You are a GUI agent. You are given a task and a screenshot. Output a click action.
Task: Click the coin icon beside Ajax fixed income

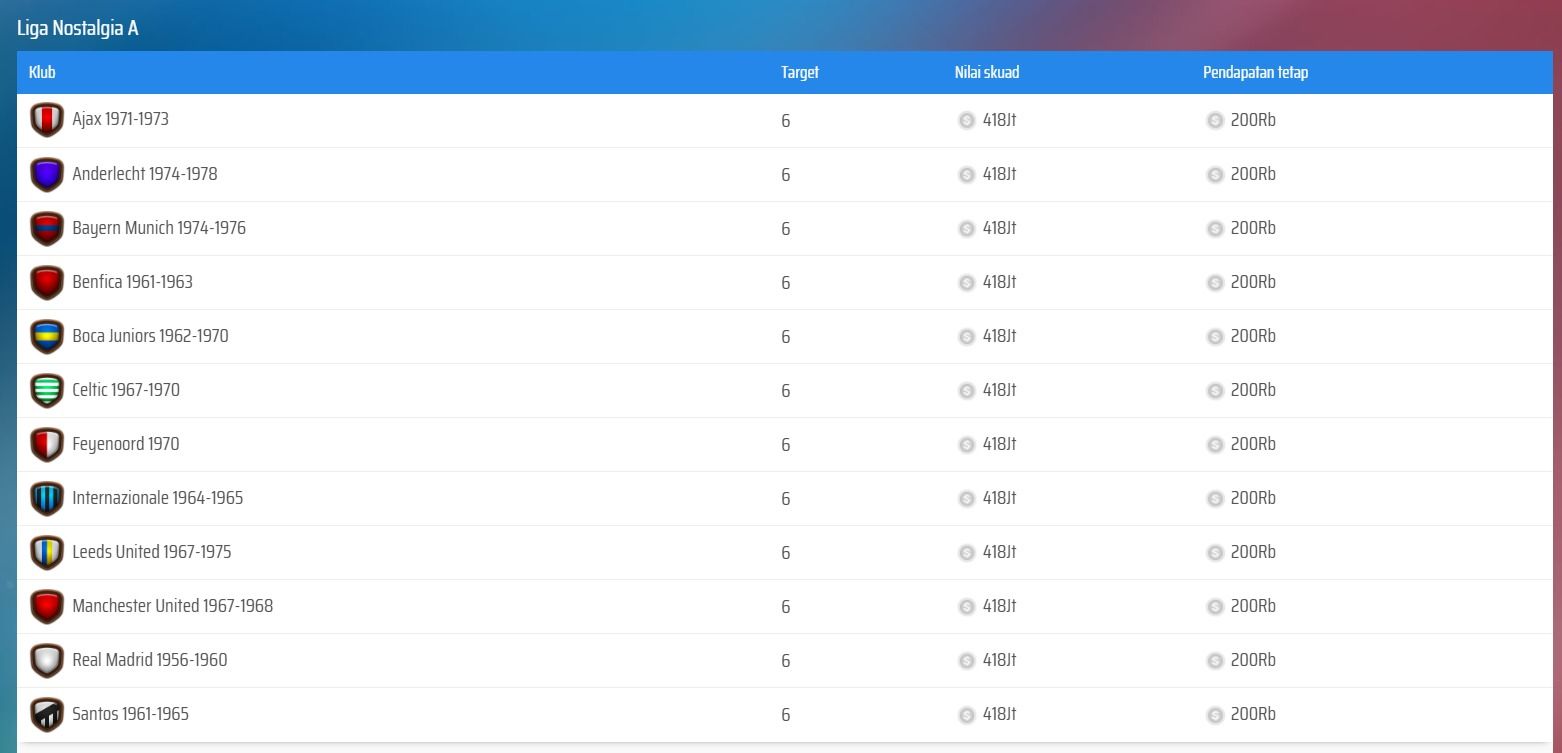coord(1215,120)
